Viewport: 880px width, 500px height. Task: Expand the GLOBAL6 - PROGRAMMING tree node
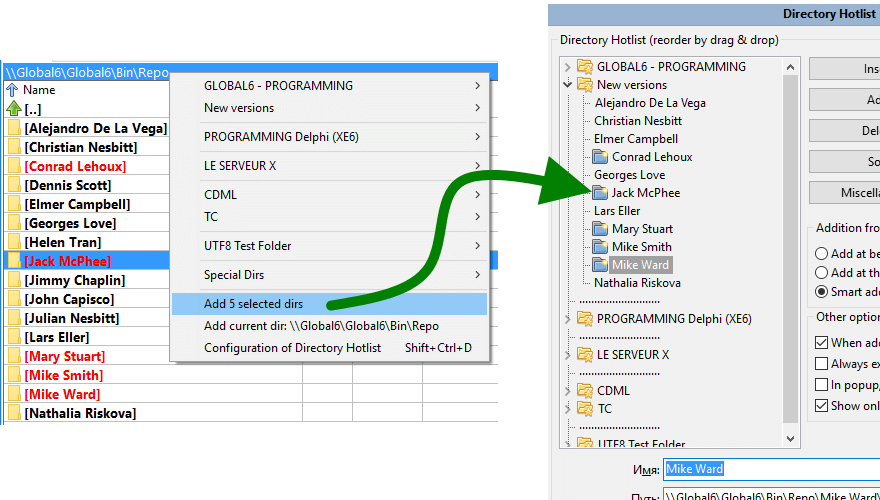[569, 67]
